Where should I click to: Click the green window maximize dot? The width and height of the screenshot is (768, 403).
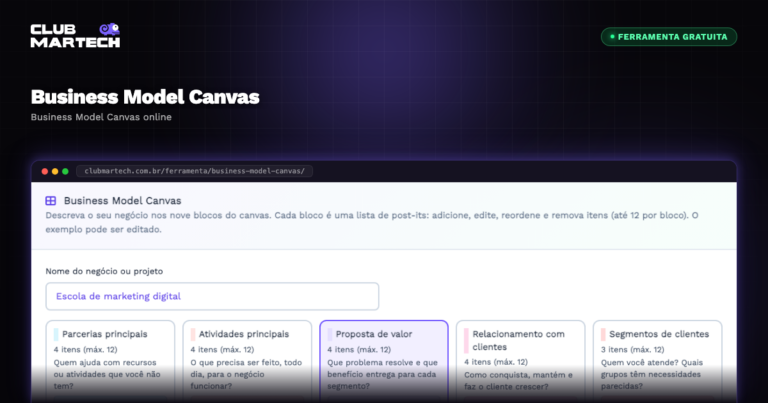(65, 171)
